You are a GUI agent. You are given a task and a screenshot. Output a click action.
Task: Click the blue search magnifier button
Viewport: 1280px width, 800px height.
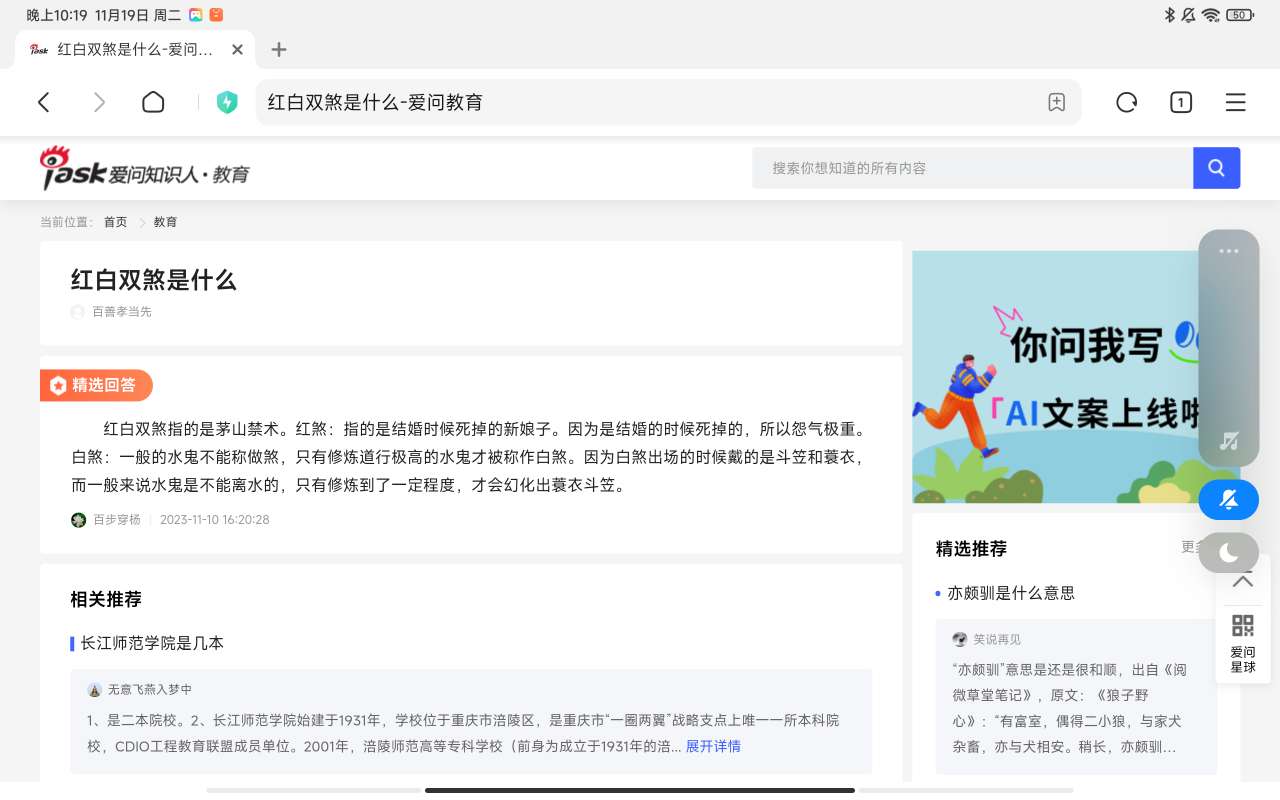(x=1216, y=168)
